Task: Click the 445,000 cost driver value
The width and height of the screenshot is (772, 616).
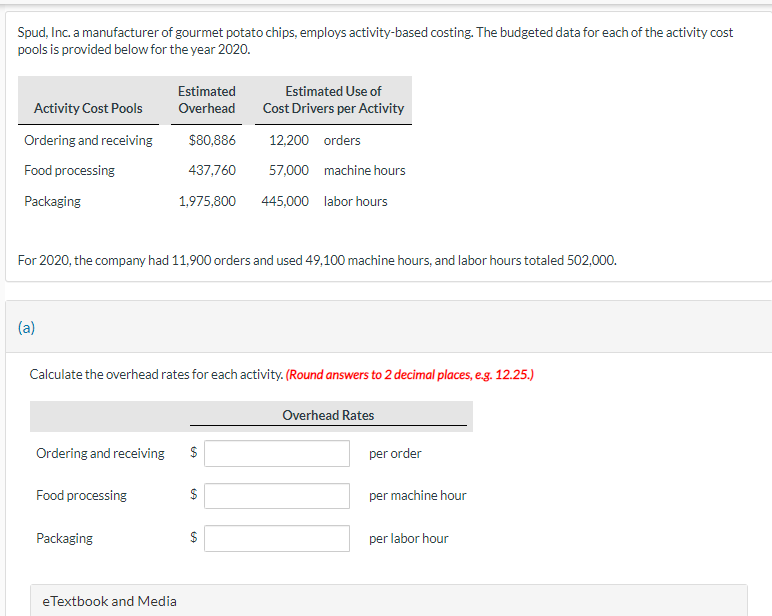Action: [285, 201]
